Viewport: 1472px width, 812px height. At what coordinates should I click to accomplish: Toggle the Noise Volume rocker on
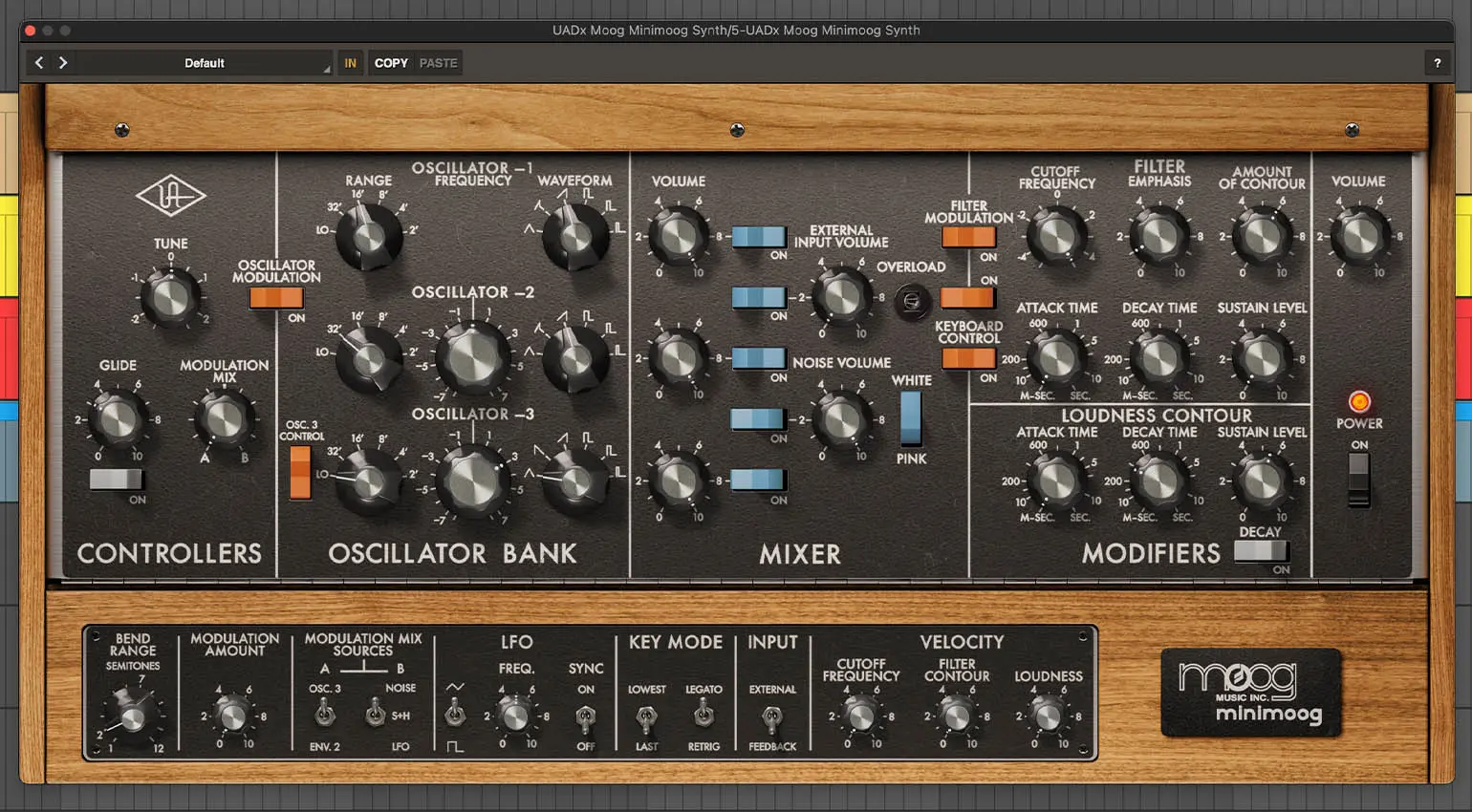pyautogui.click(x=760, y=420)
